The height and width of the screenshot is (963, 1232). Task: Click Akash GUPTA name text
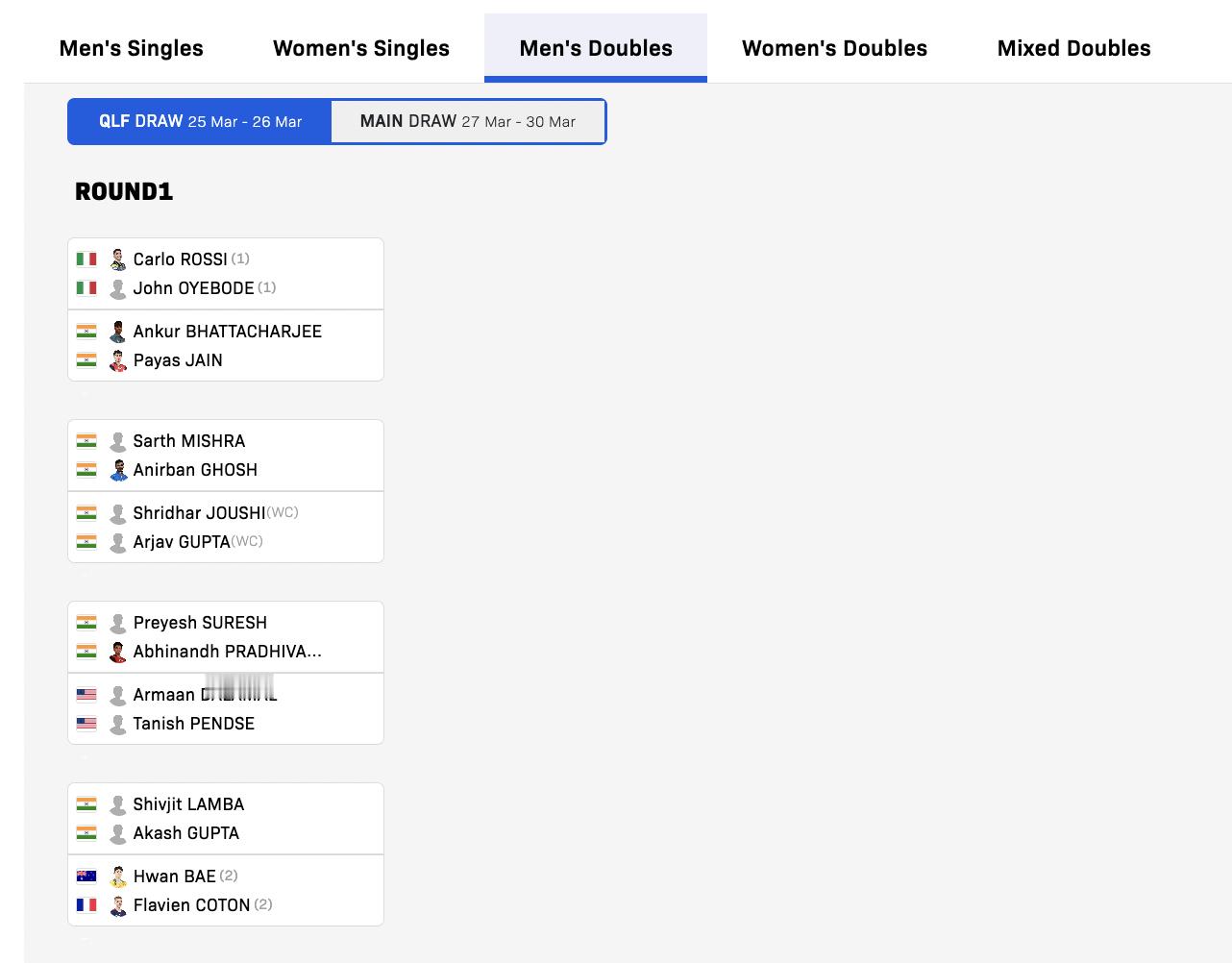click(x=185, y=833)
